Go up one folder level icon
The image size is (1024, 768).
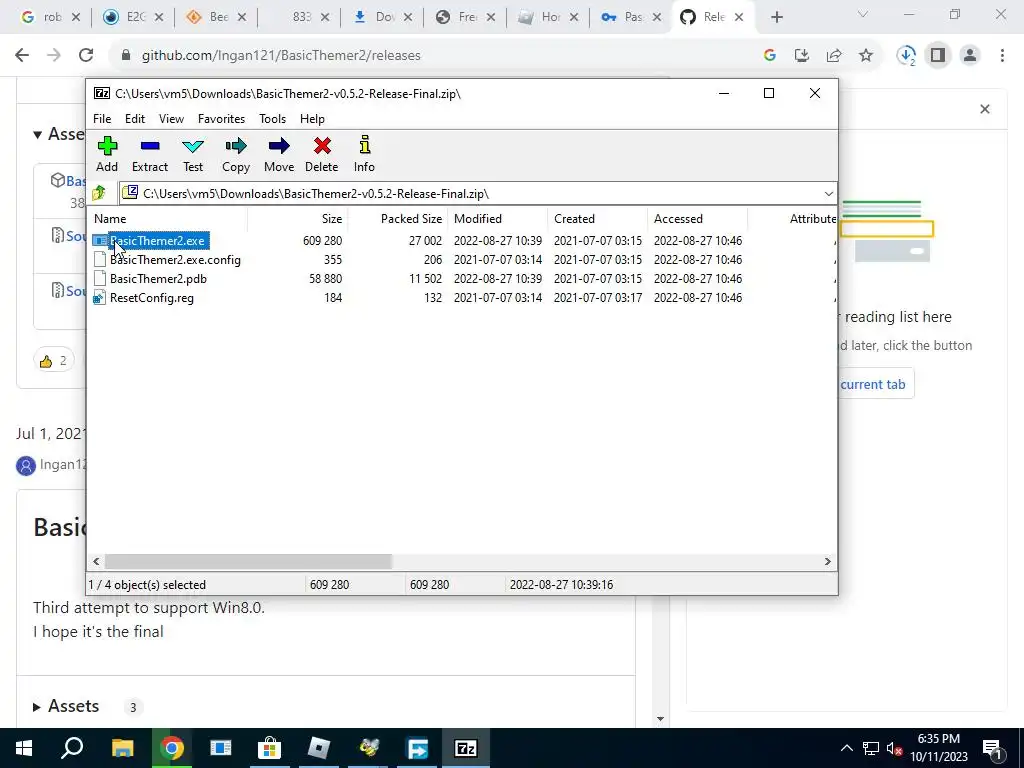pos(99,193)
